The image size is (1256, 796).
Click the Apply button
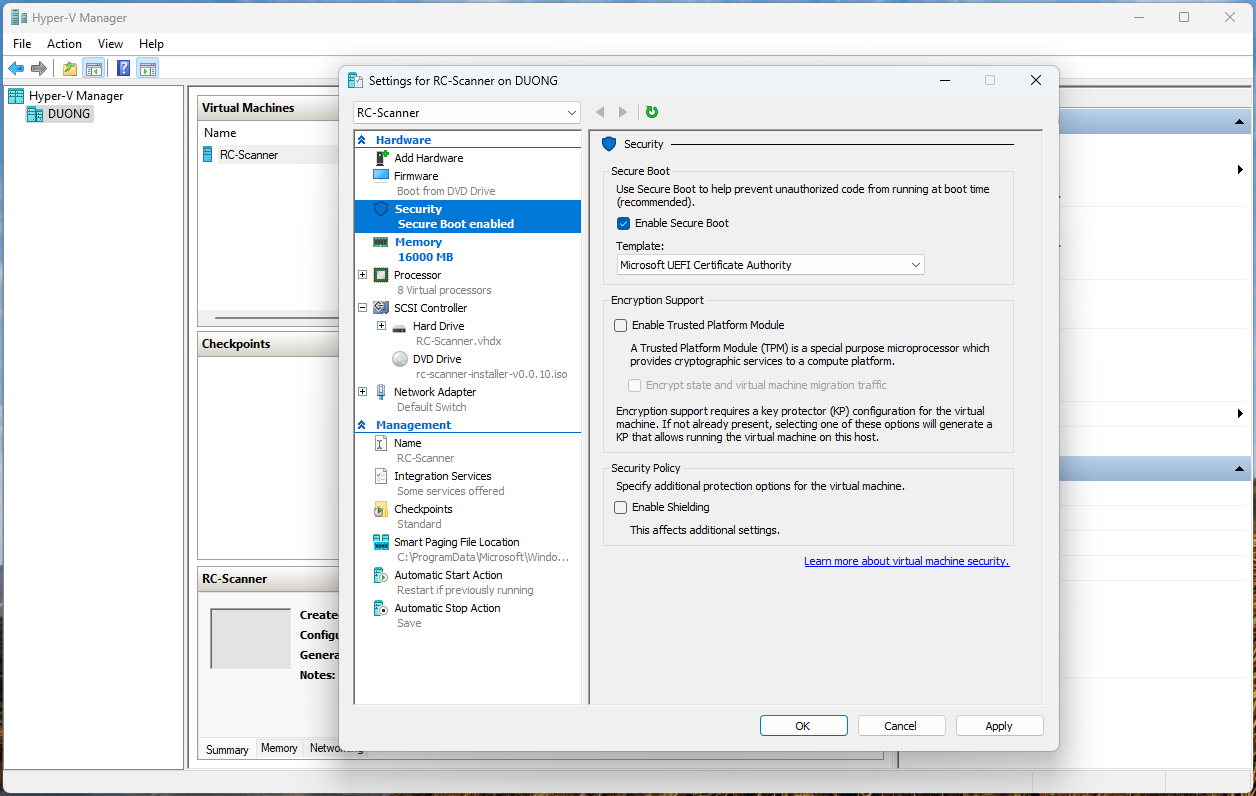pos(999,726)
